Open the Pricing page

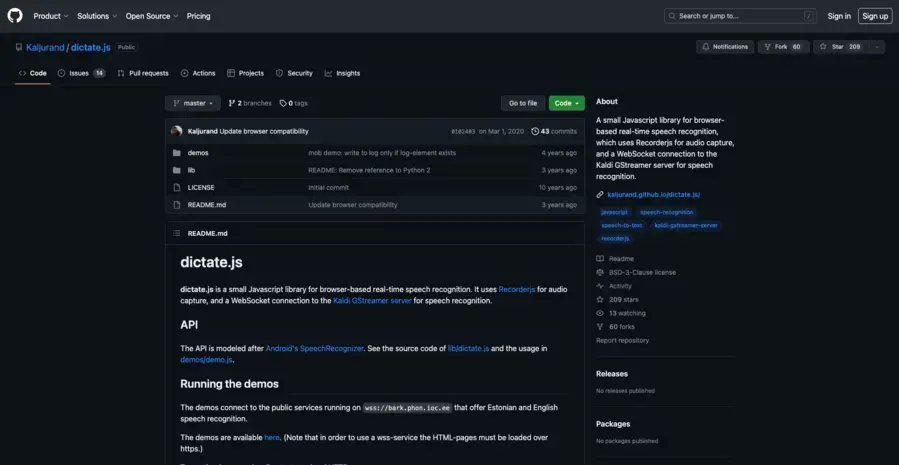[198, 16]
